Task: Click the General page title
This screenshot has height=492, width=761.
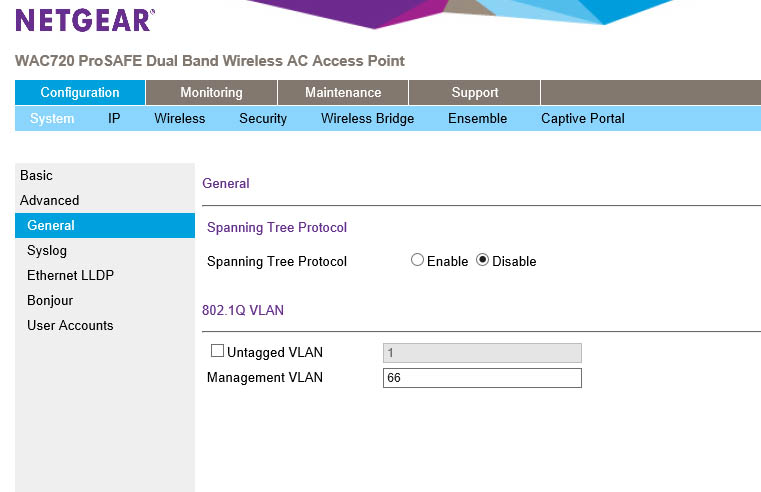Action: tap(226, 183)
